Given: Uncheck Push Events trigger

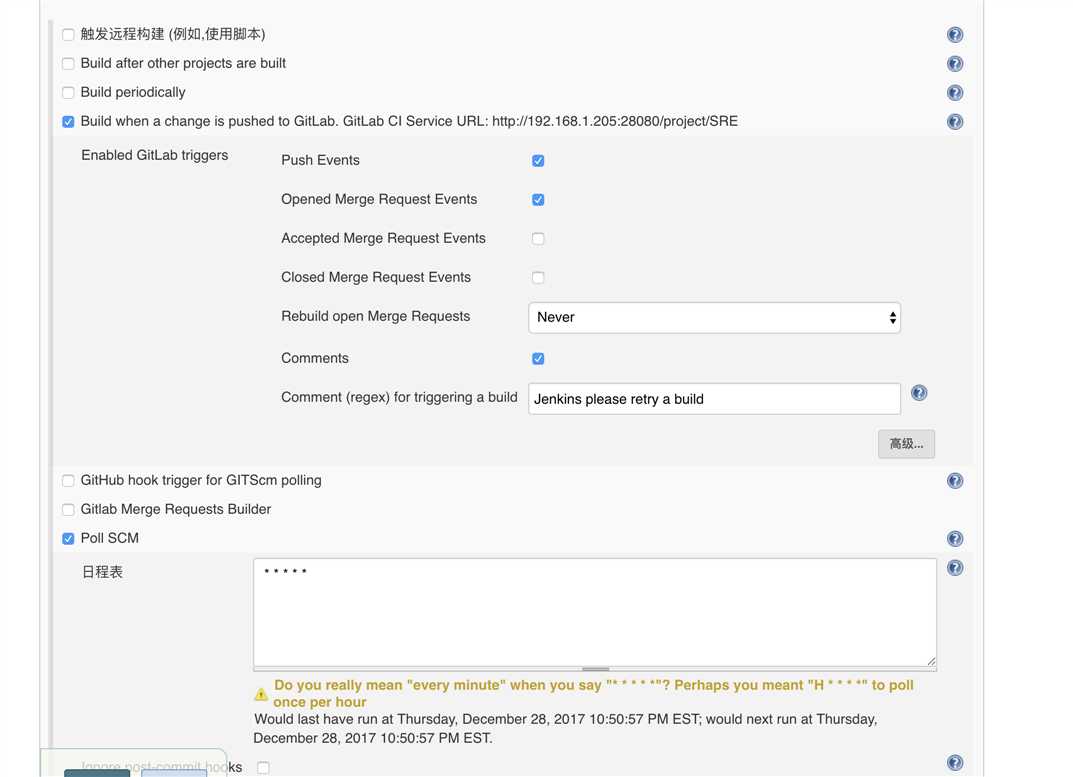Looking at the screenshot, I should (538, 161).
